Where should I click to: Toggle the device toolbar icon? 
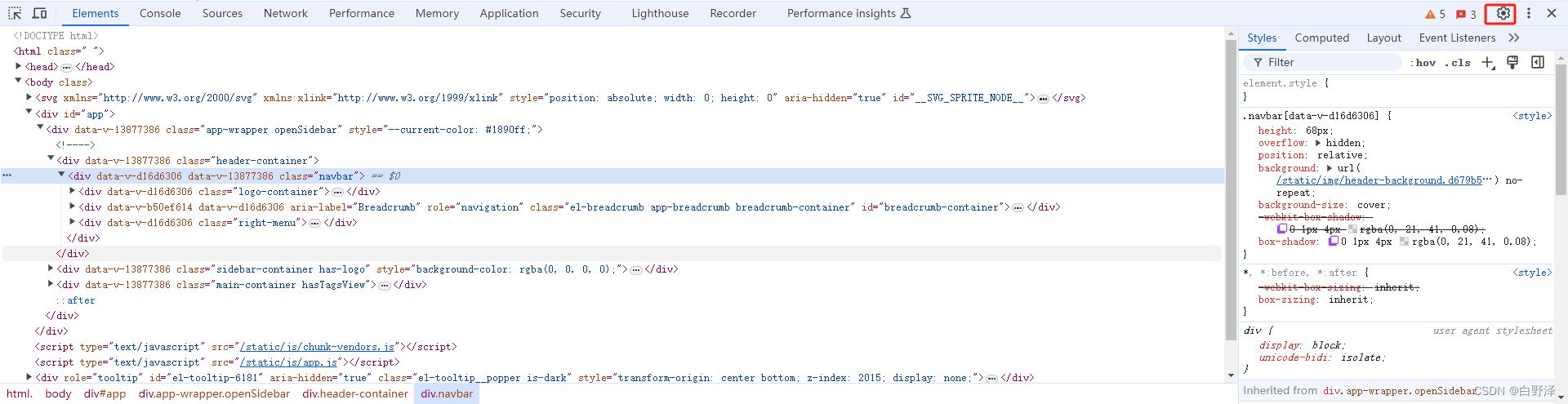[x=39, y=13]
